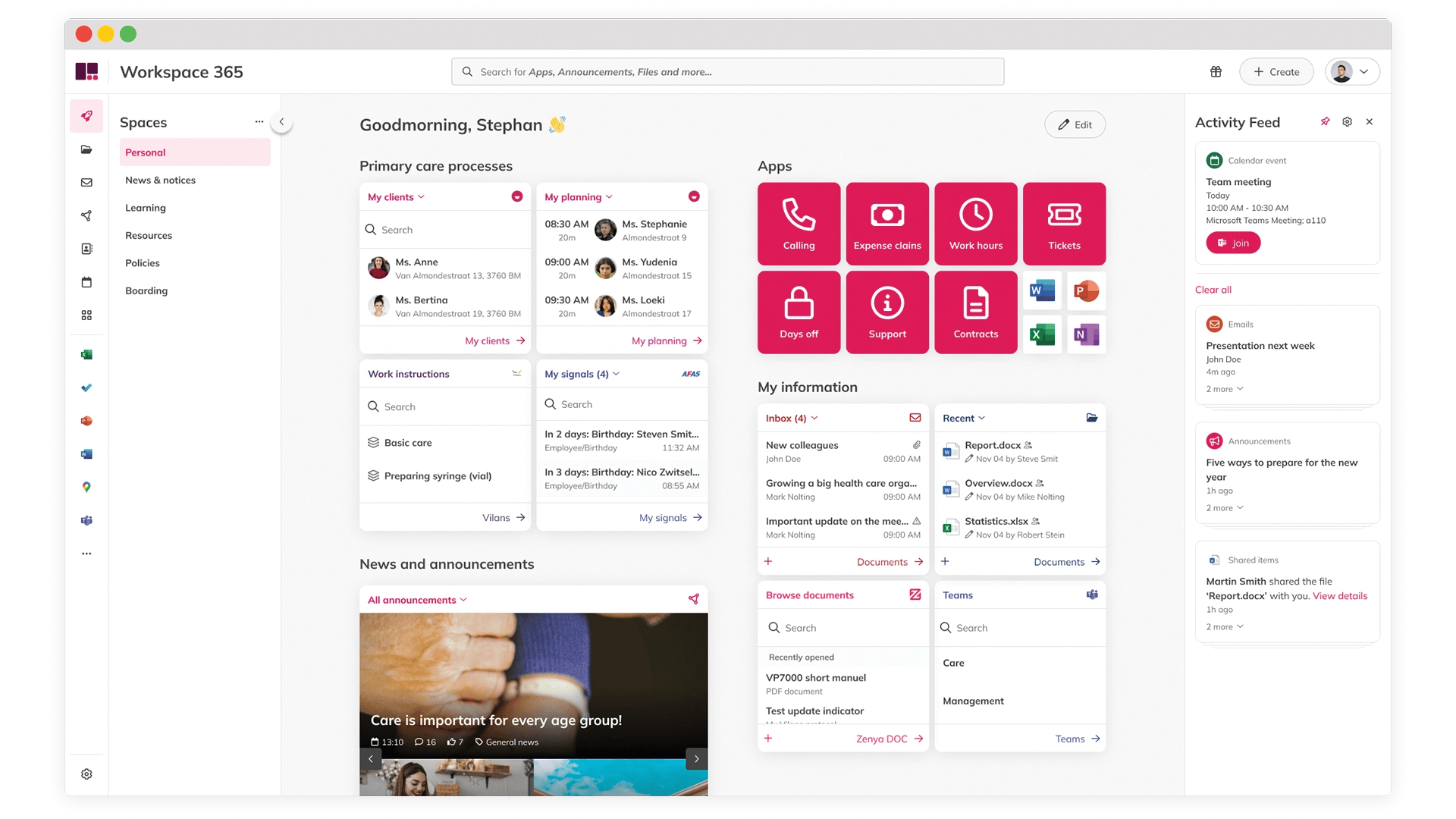Screen dimensions: 1456x819
Task: Click the red minus icon on My planning
Action: [x=694, y=196]
